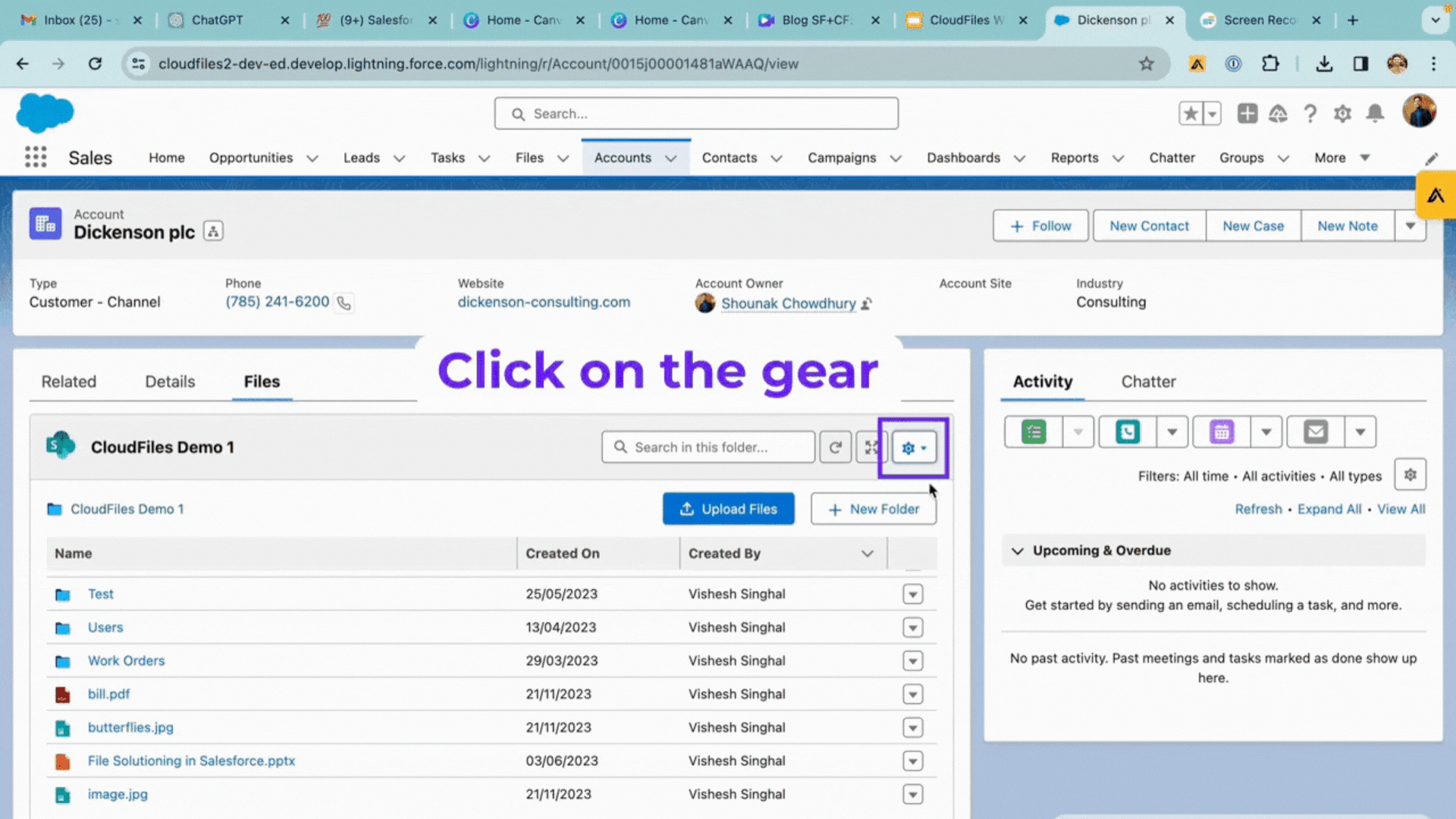Switch to ChatGPT browser tab
This screenshot has width=1456, height=819.
217,20
